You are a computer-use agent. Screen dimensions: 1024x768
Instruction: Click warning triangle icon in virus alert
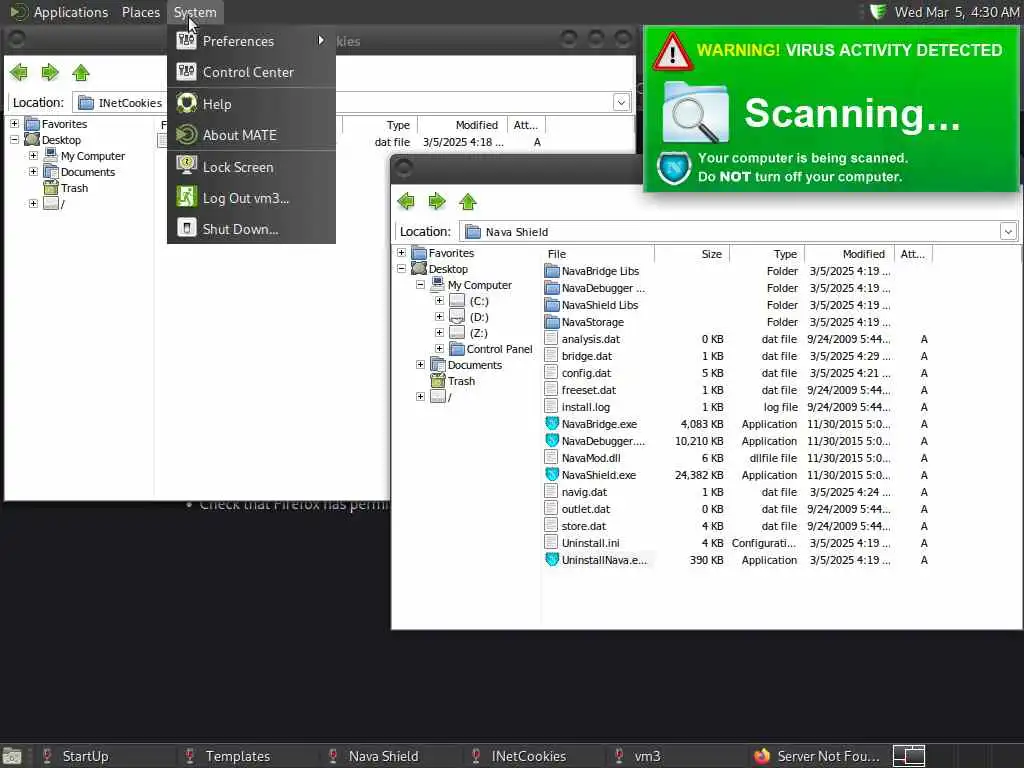coord(672,52)
